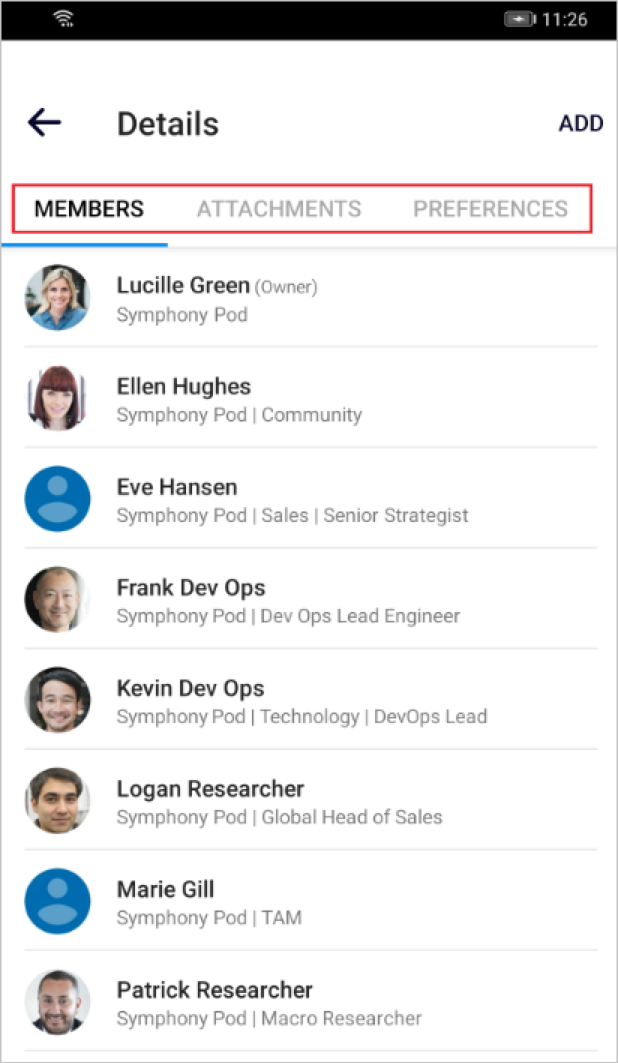
Task: Click Logan Researcher's profile picture
Action: pos(58,800)
